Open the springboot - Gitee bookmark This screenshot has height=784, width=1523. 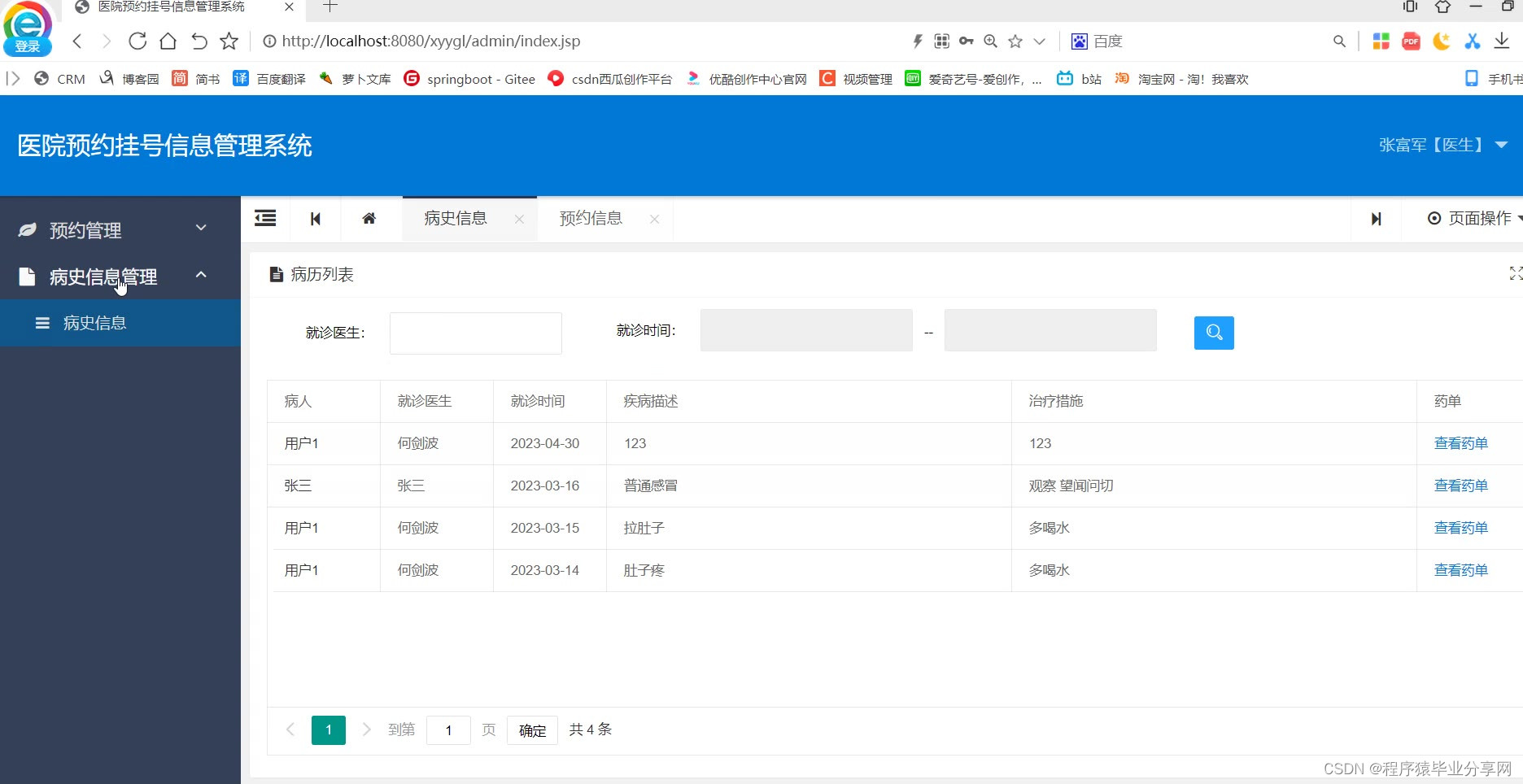(469, 79)
